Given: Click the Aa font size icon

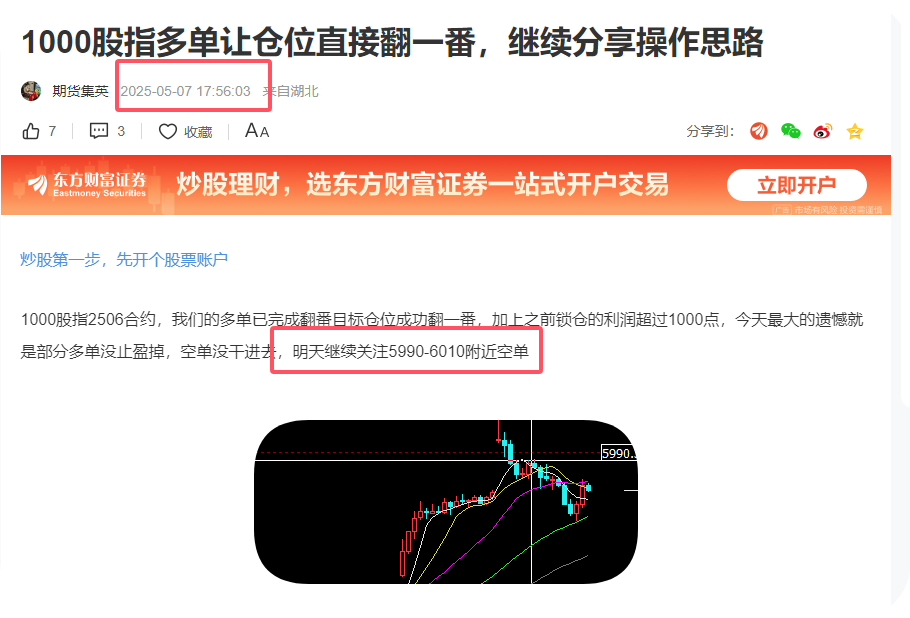Looking at the screenshot, I should point(257,131).
